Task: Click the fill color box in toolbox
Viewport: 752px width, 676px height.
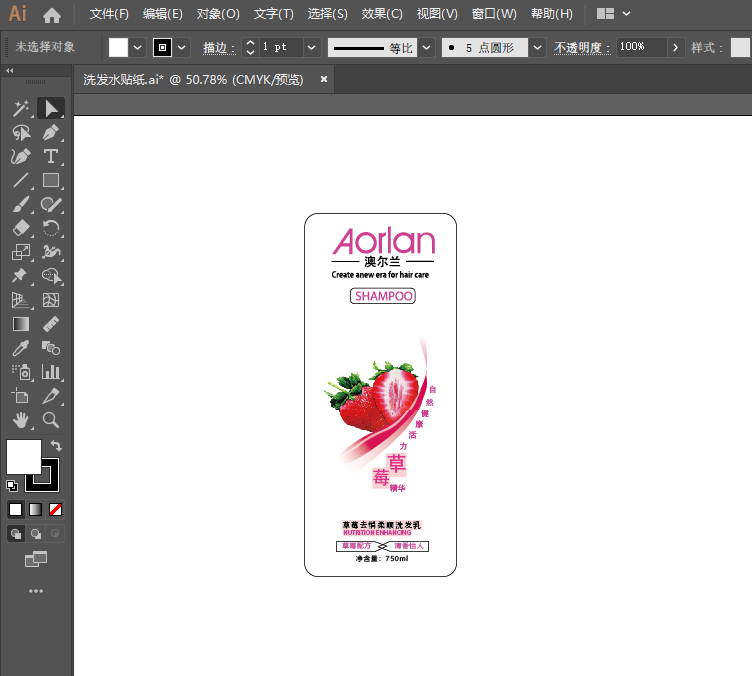Action: [23, 456]
